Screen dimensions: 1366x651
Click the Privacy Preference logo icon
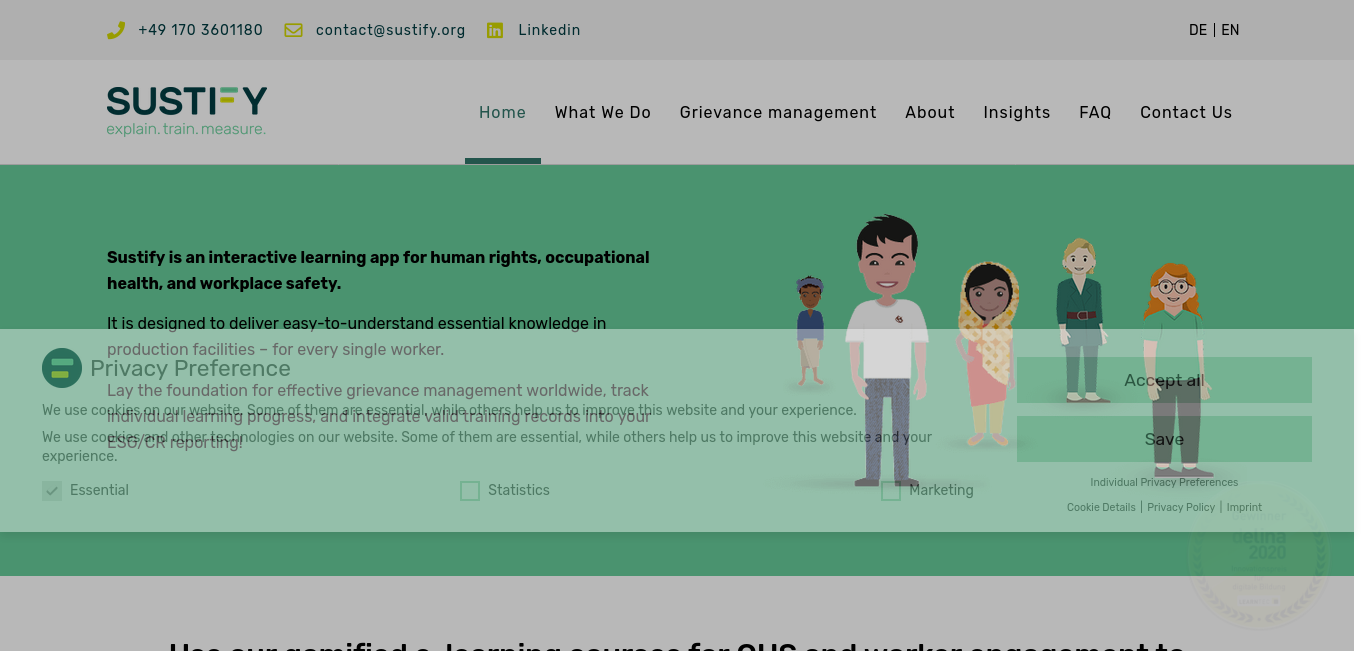pyautogui.click(x=62, y=368)
